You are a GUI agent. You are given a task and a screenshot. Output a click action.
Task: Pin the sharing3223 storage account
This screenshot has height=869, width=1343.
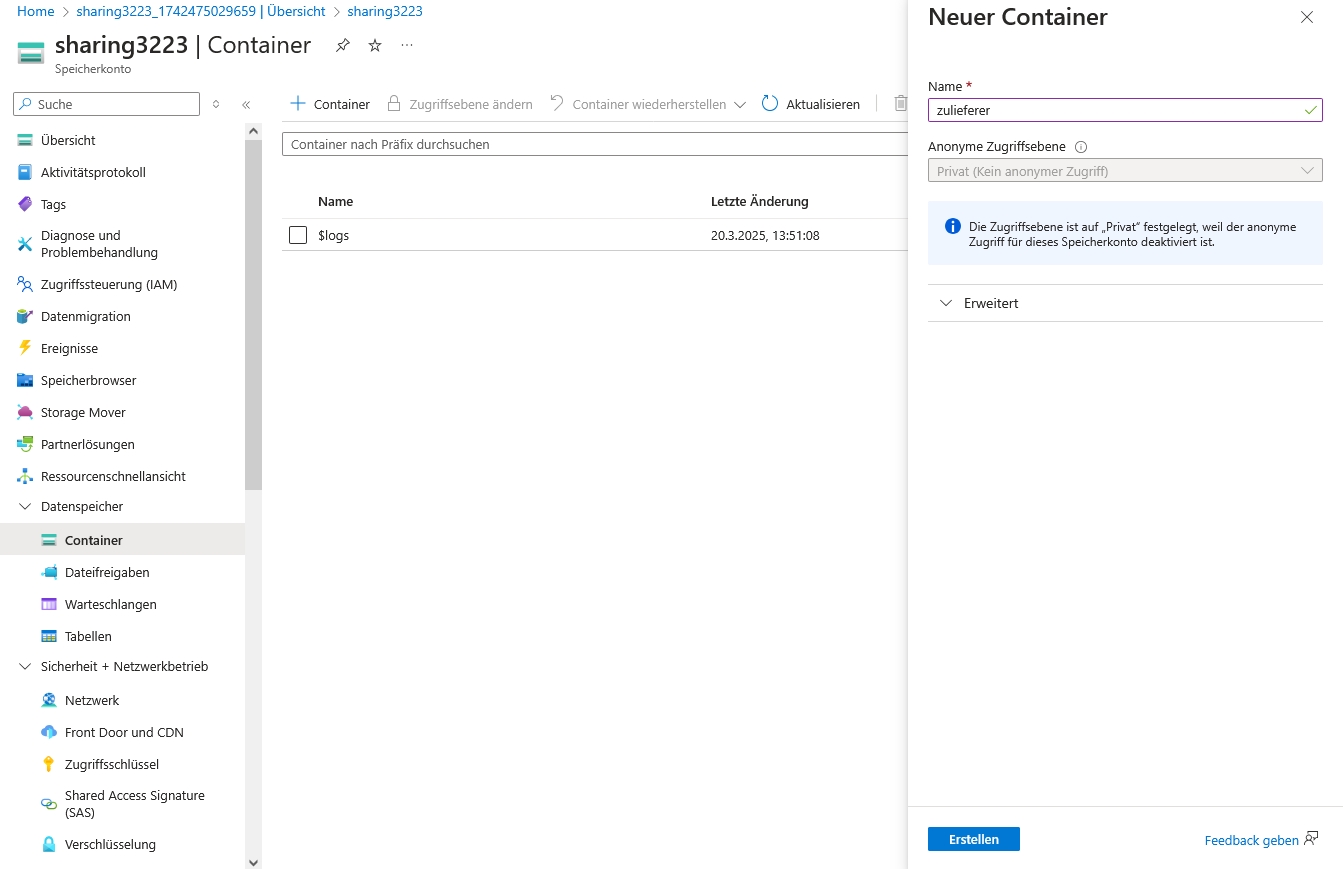(343, 45)
